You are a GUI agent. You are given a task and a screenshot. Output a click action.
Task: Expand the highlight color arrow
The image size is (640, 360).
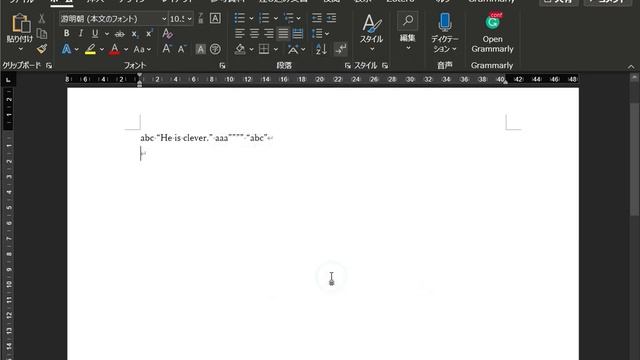[102, 49]
